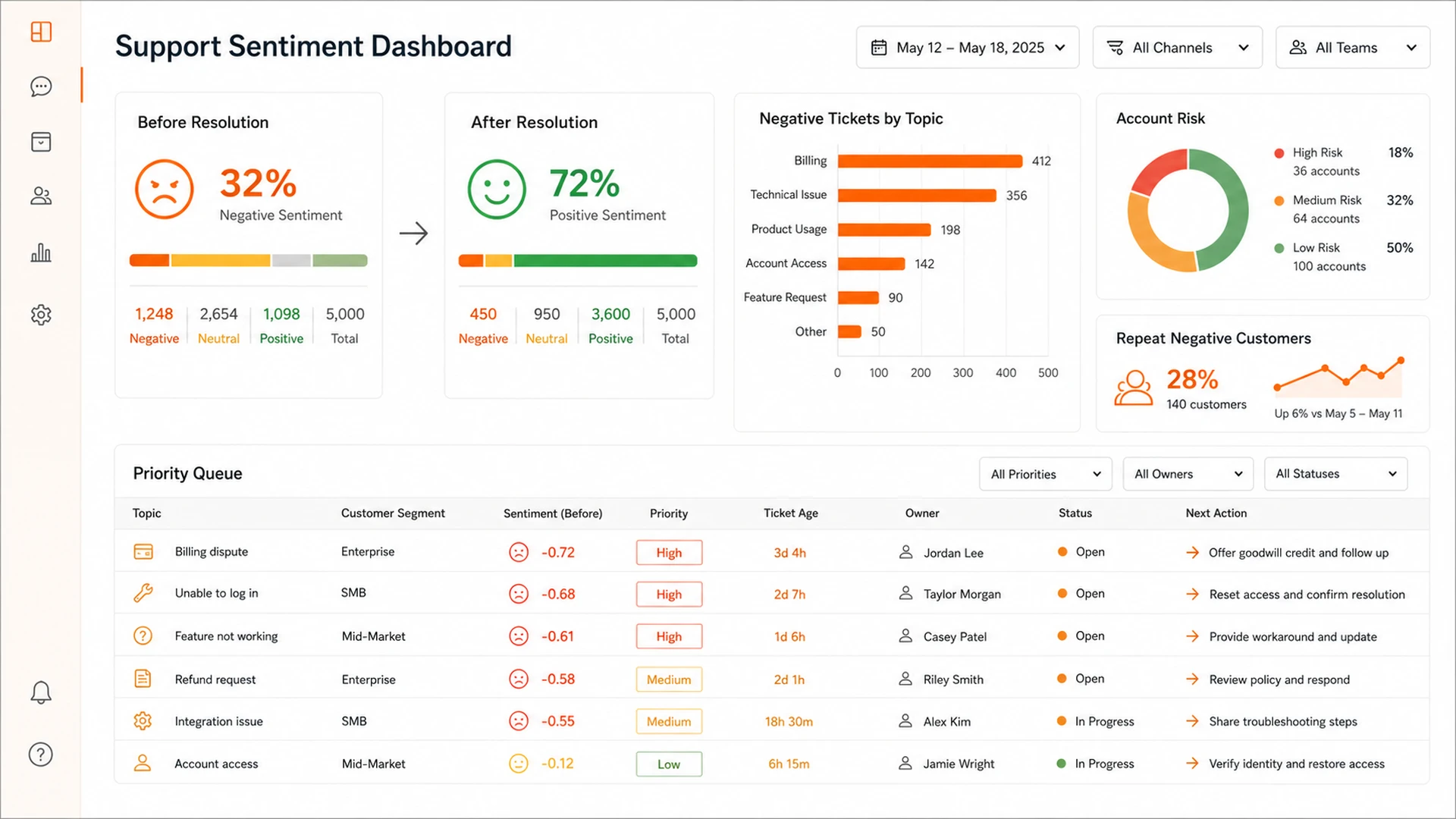Image resolution: width=1456 pixels, height=819 pixels.
Task: Click the Before Resolution sentiment distribution bar
Action: 248,261
